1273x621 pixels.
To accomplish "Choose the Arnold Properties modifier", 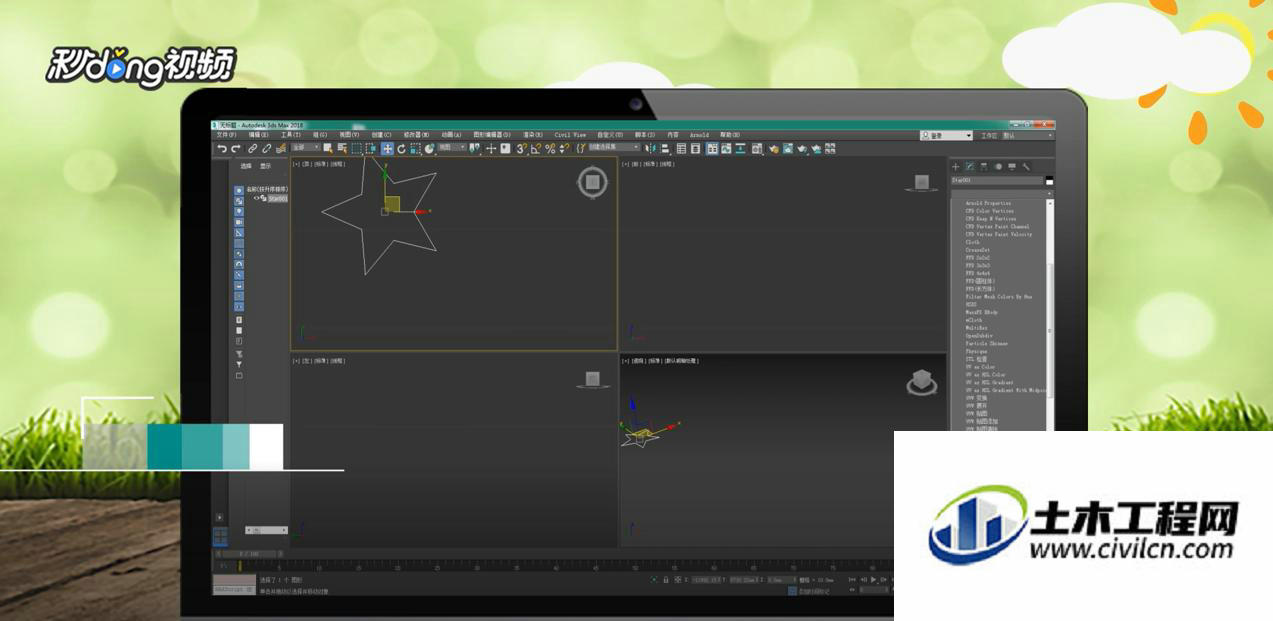I will click(988, 203).
